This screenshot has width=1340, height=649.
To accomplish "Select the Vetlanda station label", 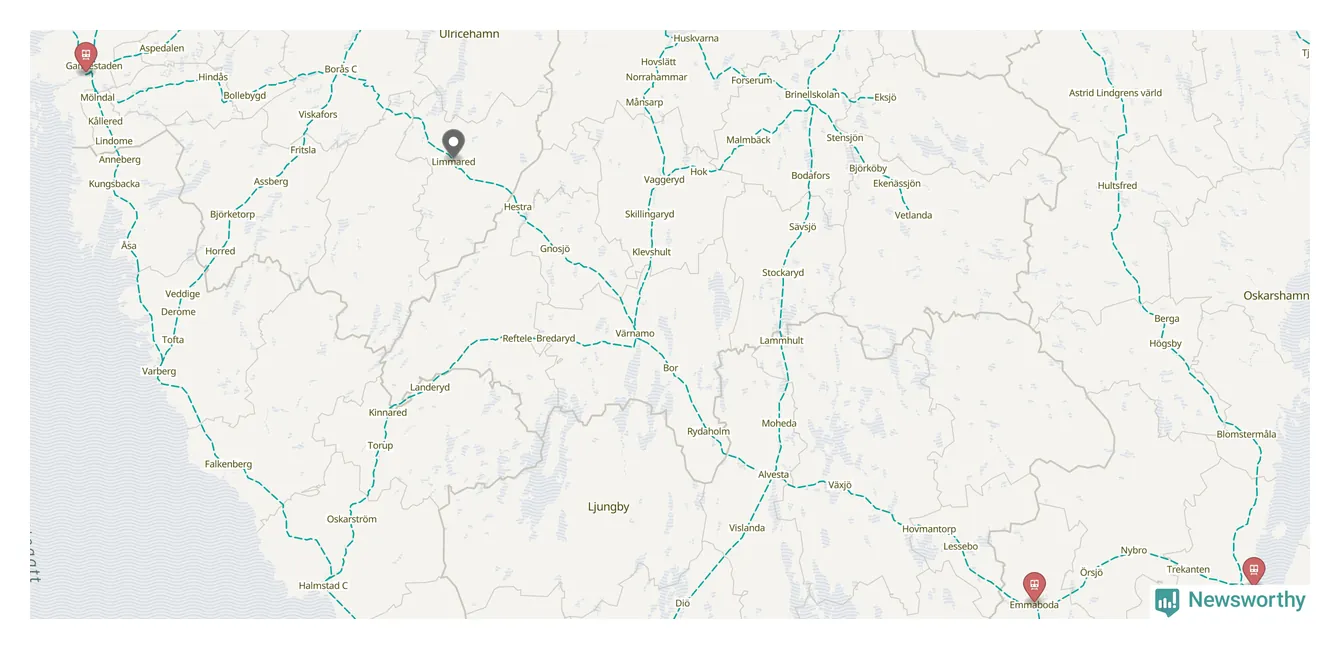I will tap(913, 215).
